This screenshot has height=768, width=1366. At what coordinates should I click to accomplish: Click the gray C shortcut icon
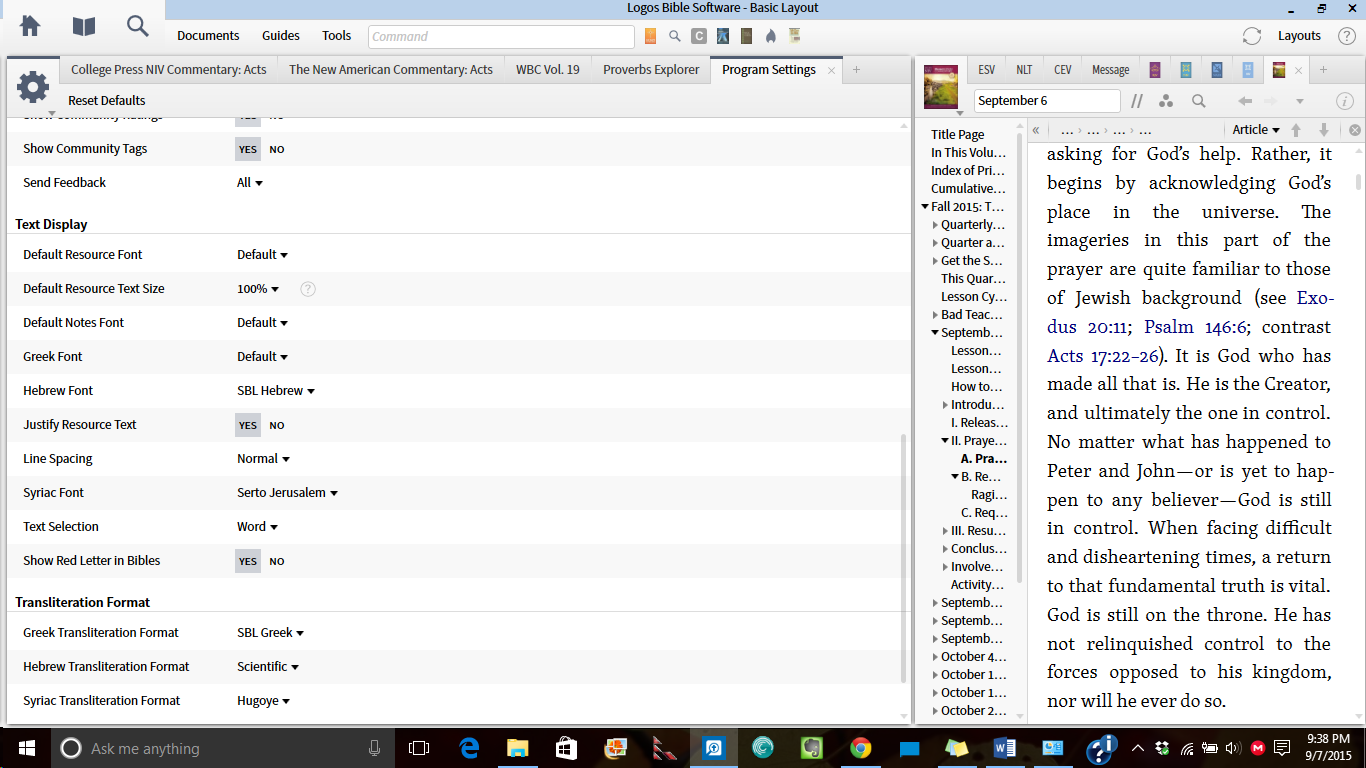click(x=699, y=36)
